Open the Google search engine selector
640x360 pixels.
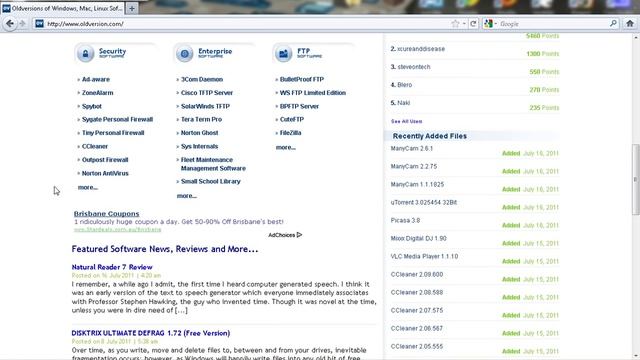(490, 24)
